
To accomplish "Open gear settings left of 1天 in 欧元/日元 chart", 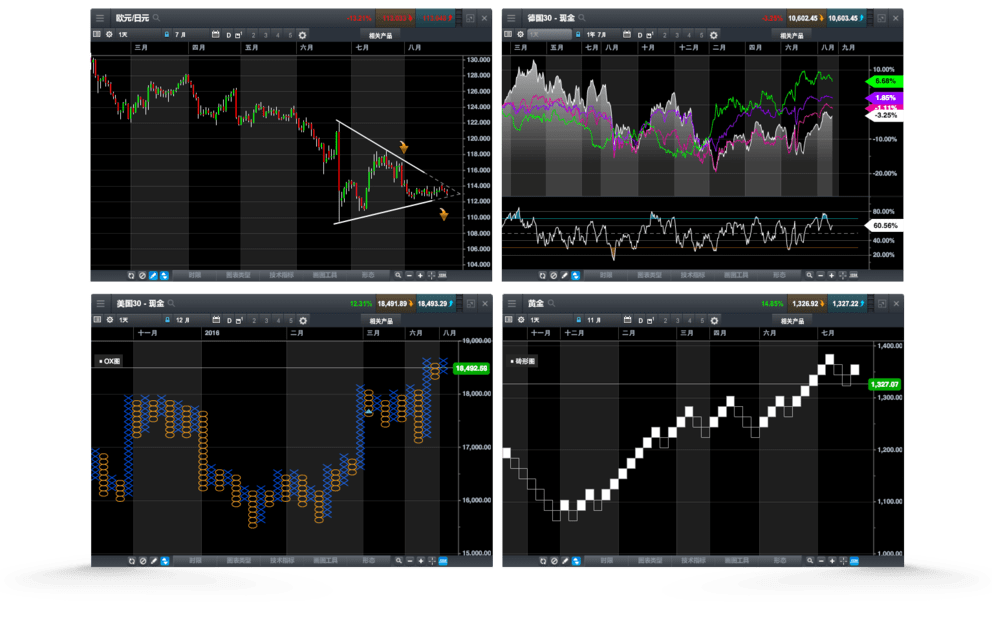I will coord(109,35).
